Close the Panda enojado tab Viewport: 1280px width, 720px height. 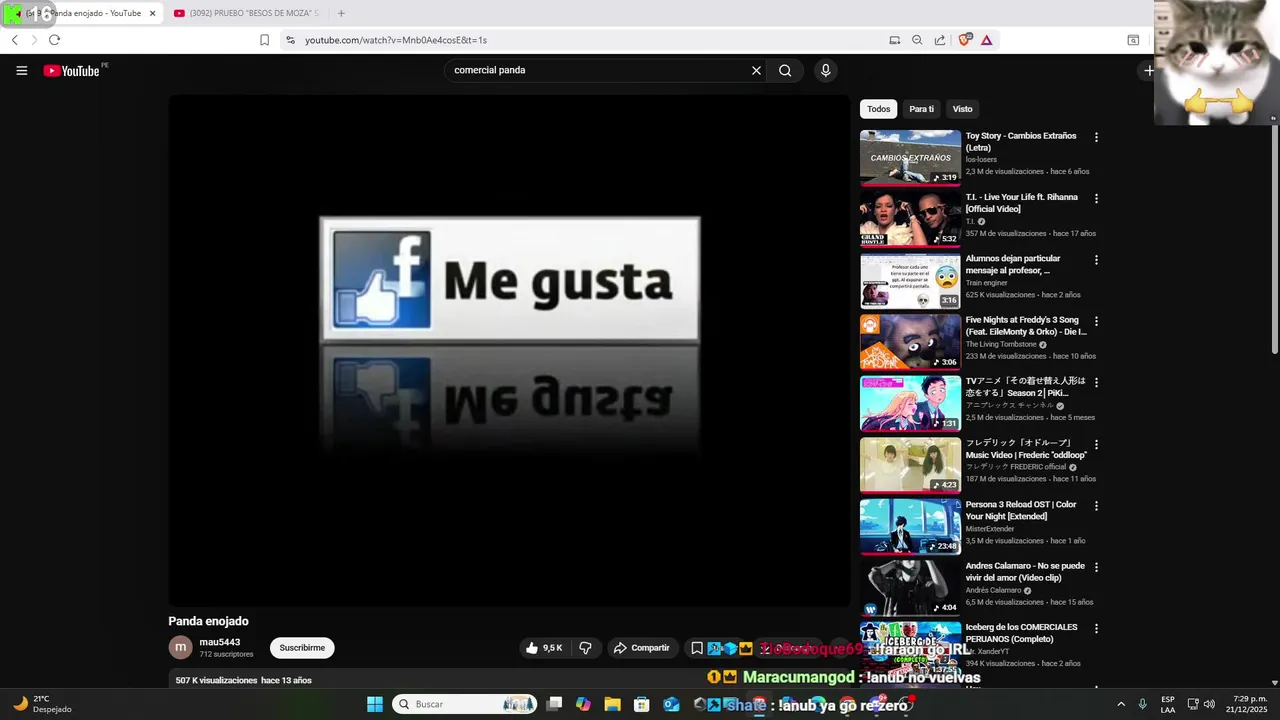point(153,13)
